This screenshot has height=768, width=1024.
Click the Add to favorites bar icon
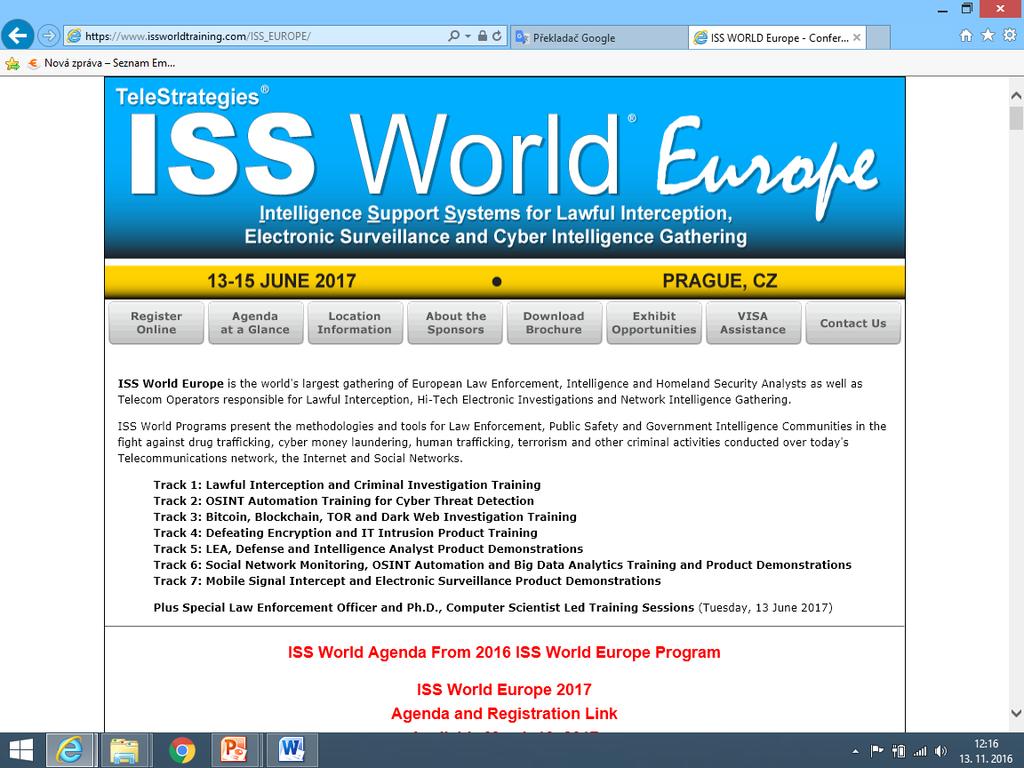click(12, 63)
